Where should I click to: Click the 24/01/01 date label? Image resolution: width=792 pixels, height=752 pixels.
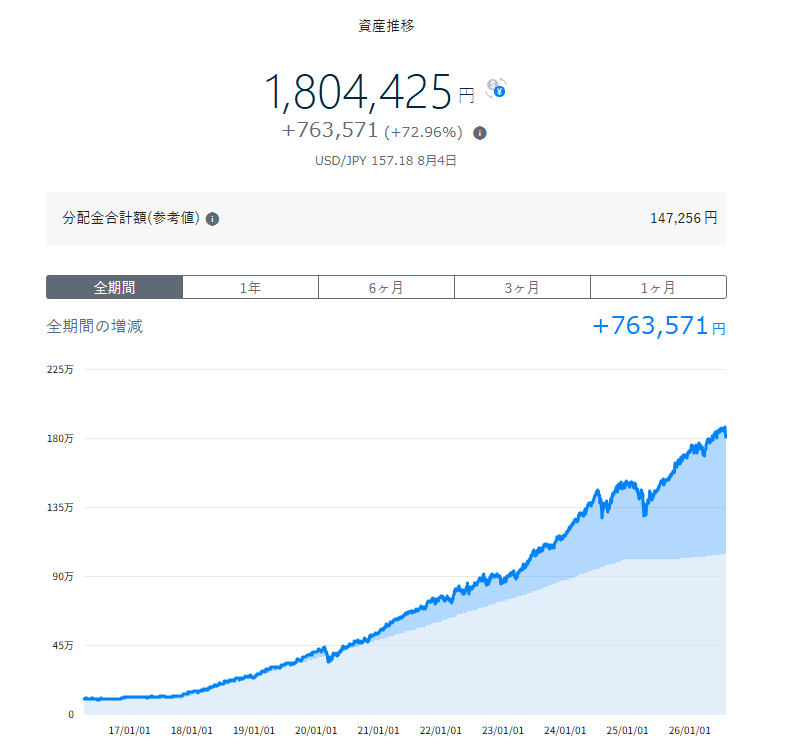point(565,730)
